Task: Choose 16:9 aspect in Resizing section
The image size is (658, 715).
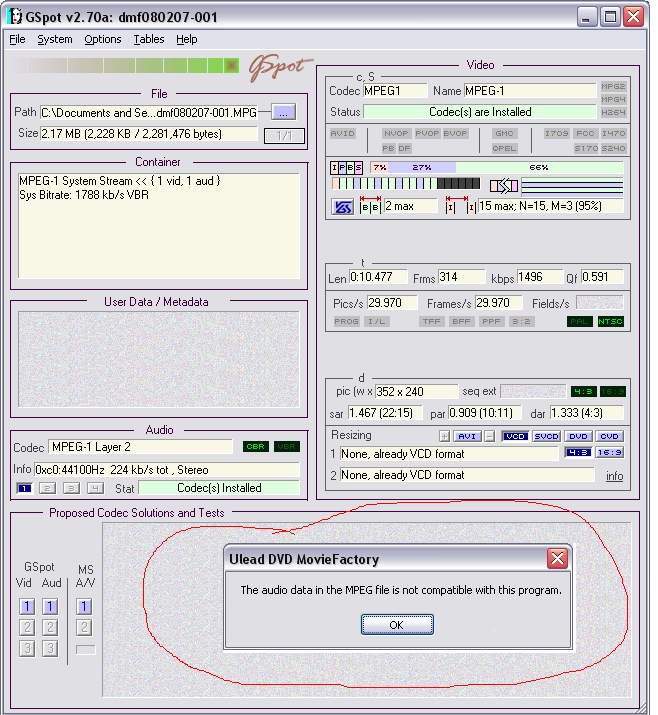Action: (609, 452)
